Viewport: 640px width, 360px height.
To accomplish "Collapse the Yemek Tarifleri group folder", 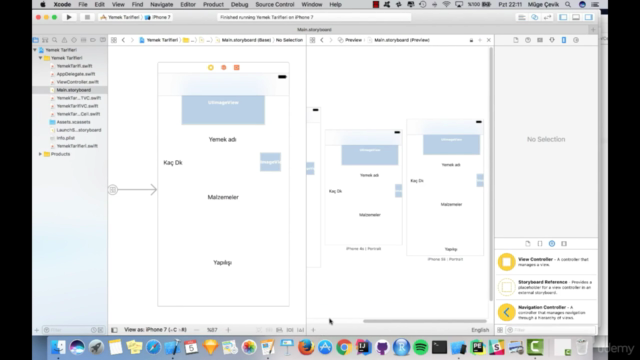I will [x=40, y=58].
